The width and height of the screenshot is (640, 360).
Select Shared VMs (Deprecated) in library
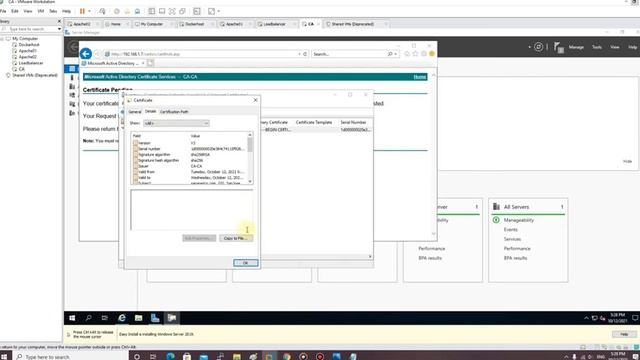(35, 76)
